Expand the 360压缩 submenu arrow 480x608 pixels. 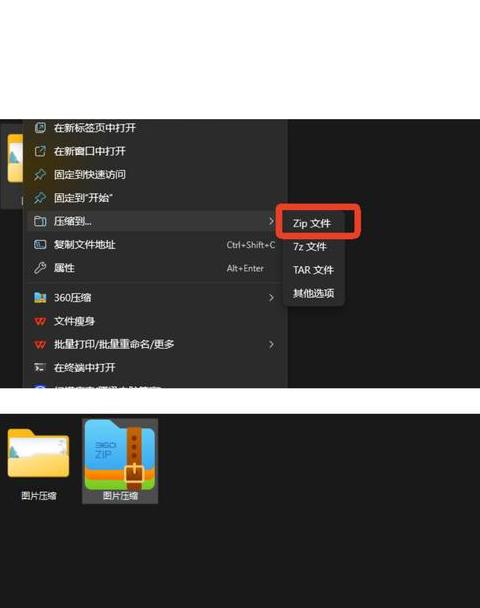[271, 298]
